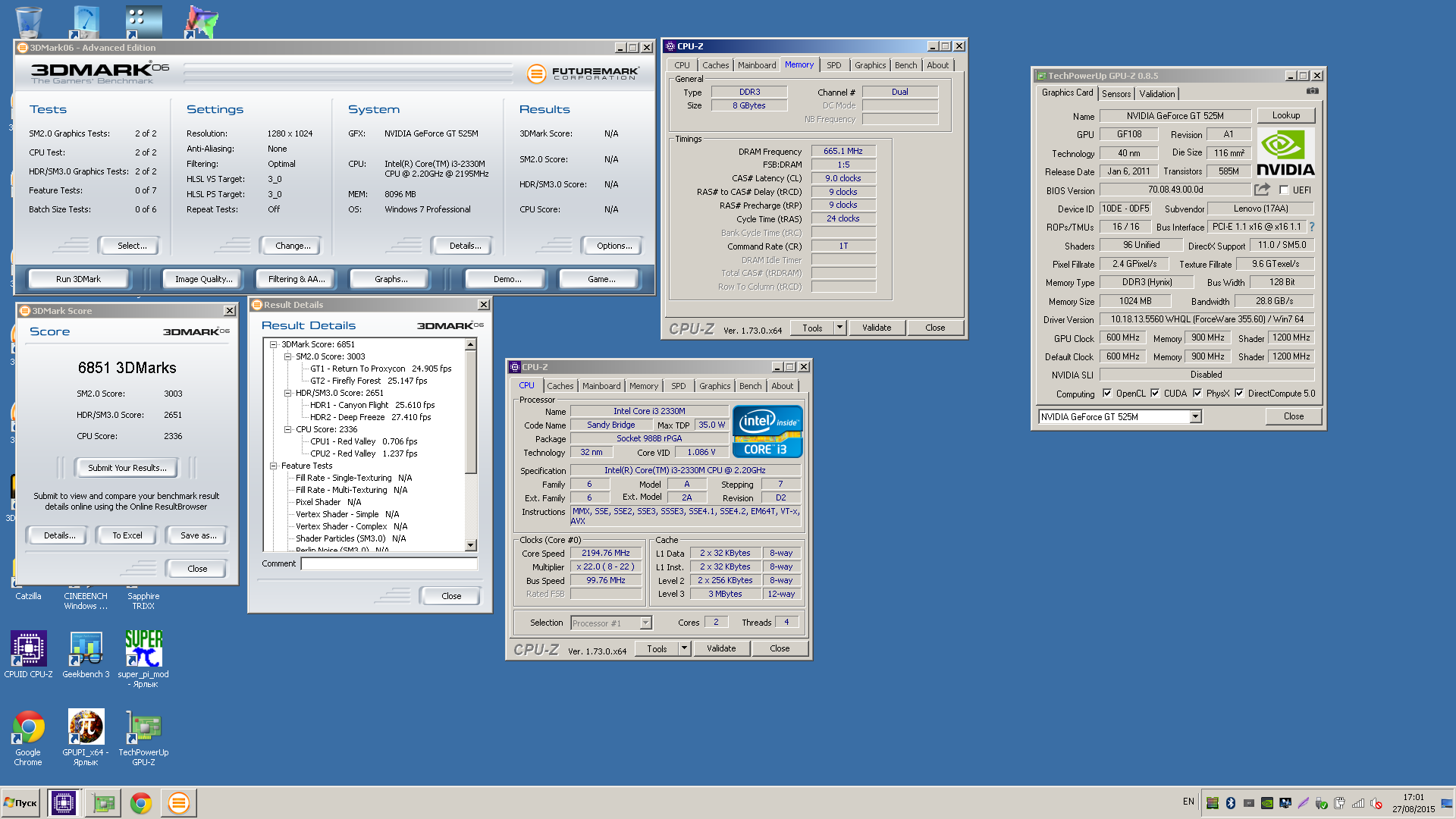Collapse the Feature Tests tree node
Screen dimensions: 1456x819
coord(274,466)
